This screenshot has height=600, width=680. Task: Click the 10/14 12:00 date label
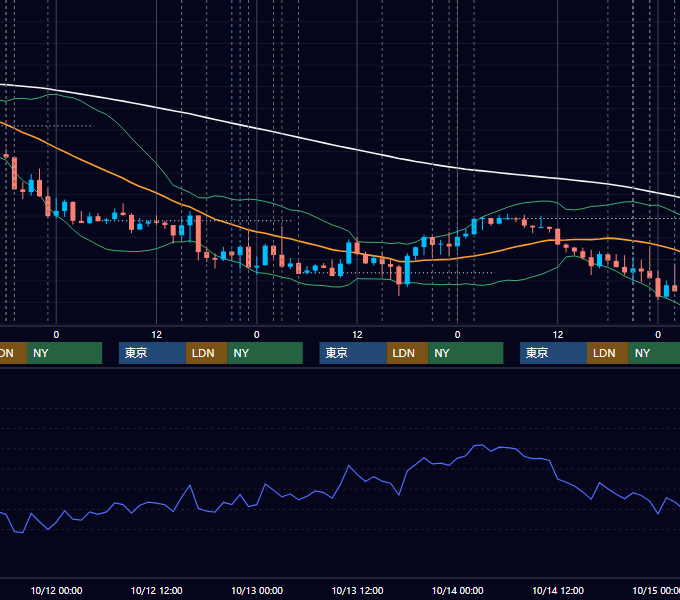558,590
